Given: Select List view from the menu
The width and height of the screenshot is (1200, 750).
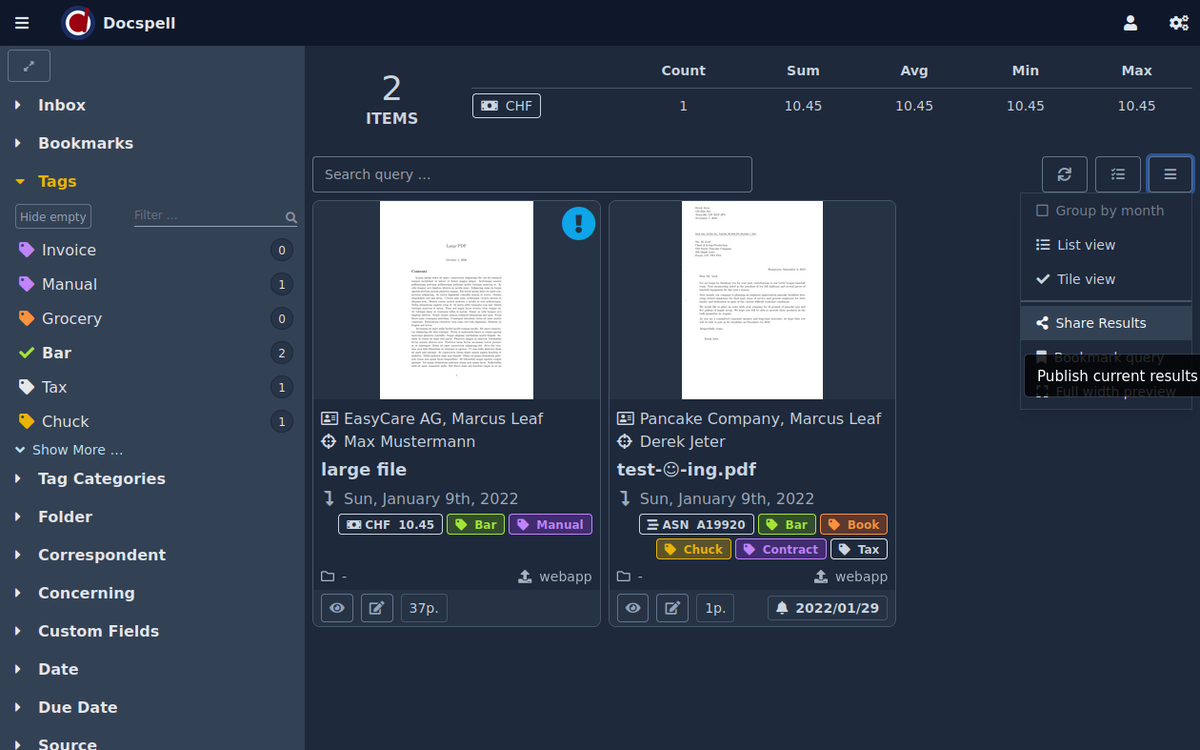Looking at the screenshot, I should (x=1085, y=245).
